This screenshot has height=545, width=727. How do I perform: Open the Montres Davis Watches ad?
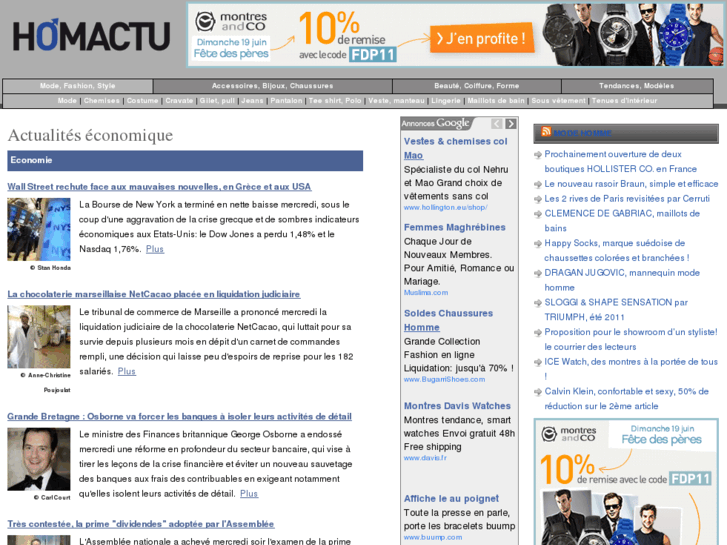(x=457, y=406)
